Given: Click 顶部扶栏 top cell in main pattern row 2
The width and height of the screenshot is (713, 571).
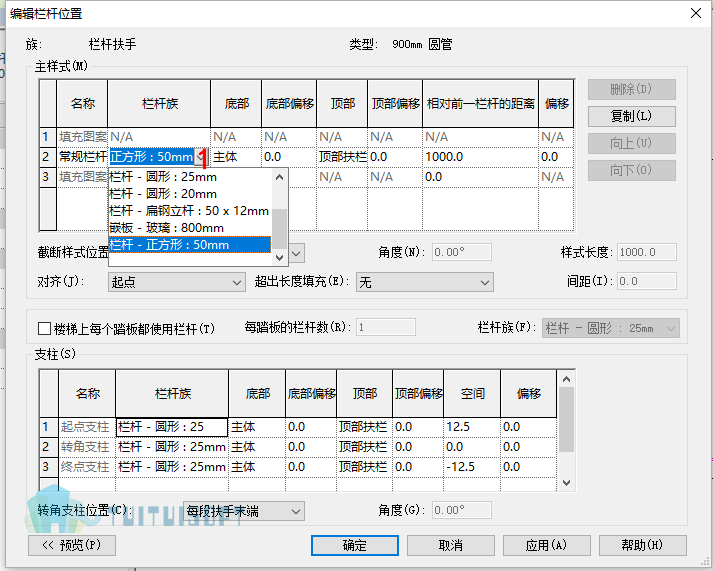Looking at the screenshot, I should (342, 157).
